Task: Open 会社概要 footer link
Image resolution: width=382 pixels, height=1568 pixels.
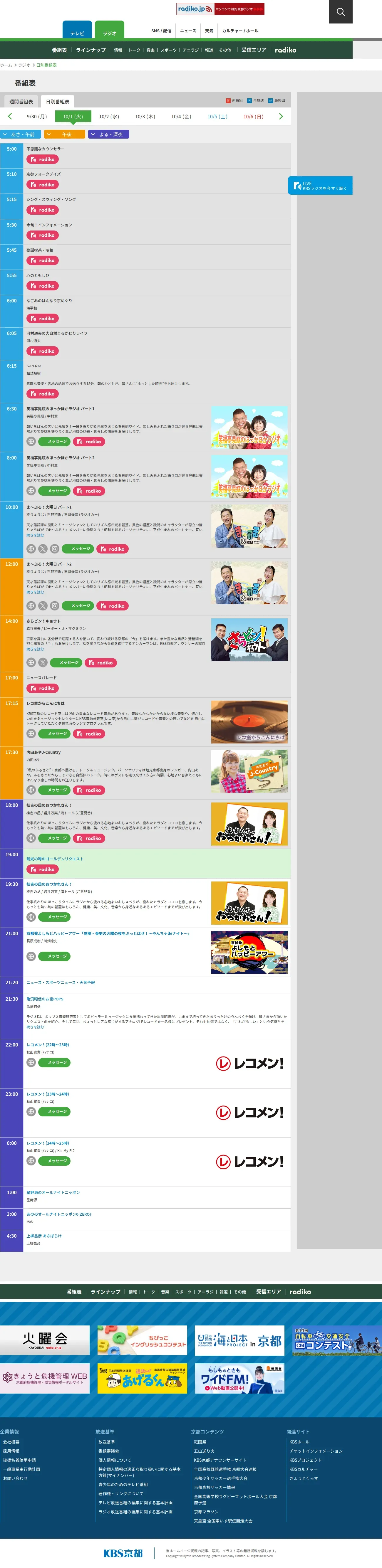Action: click(11, 1442)
